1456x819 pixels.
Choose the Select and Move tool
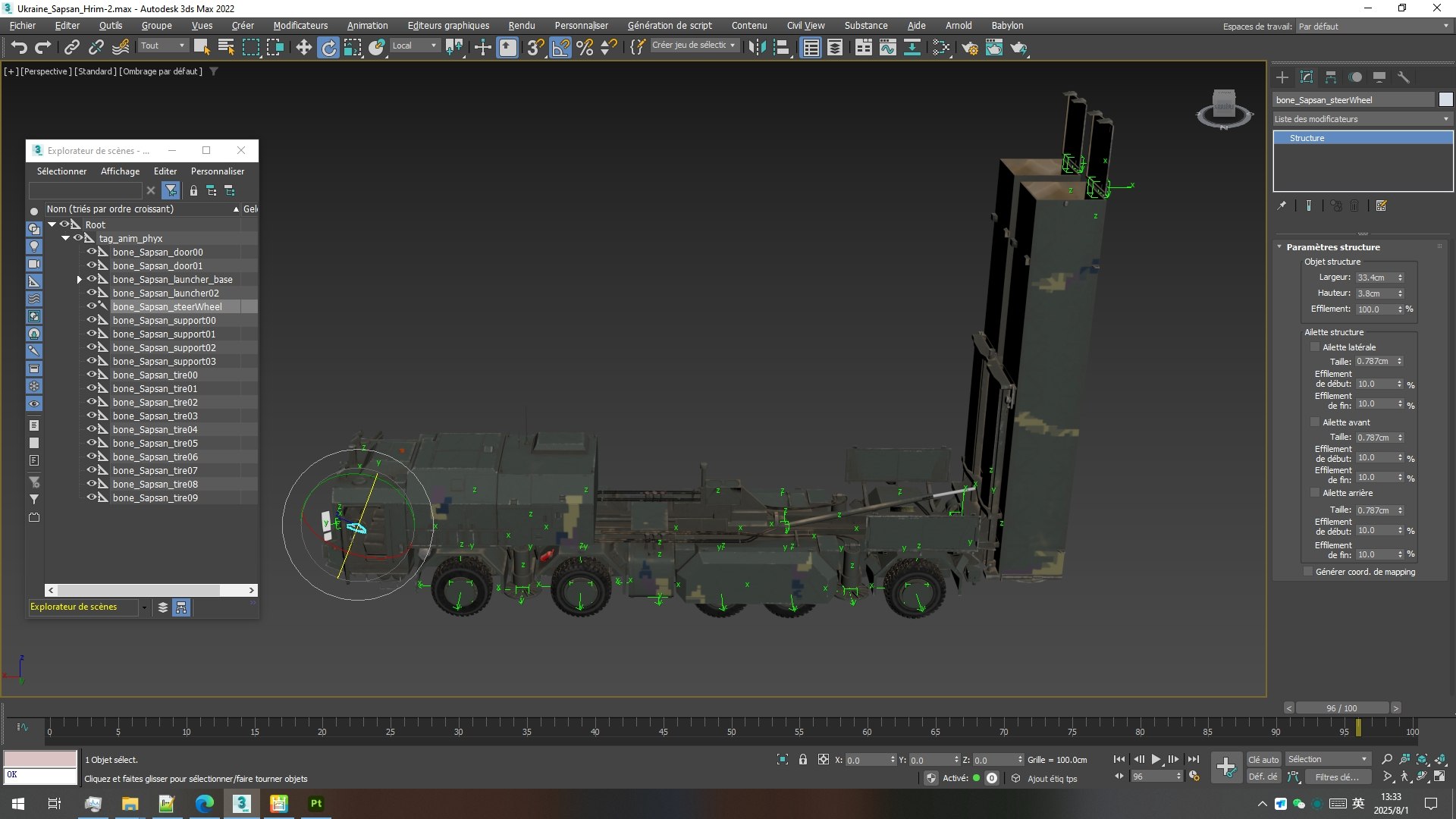coord(303,47)
